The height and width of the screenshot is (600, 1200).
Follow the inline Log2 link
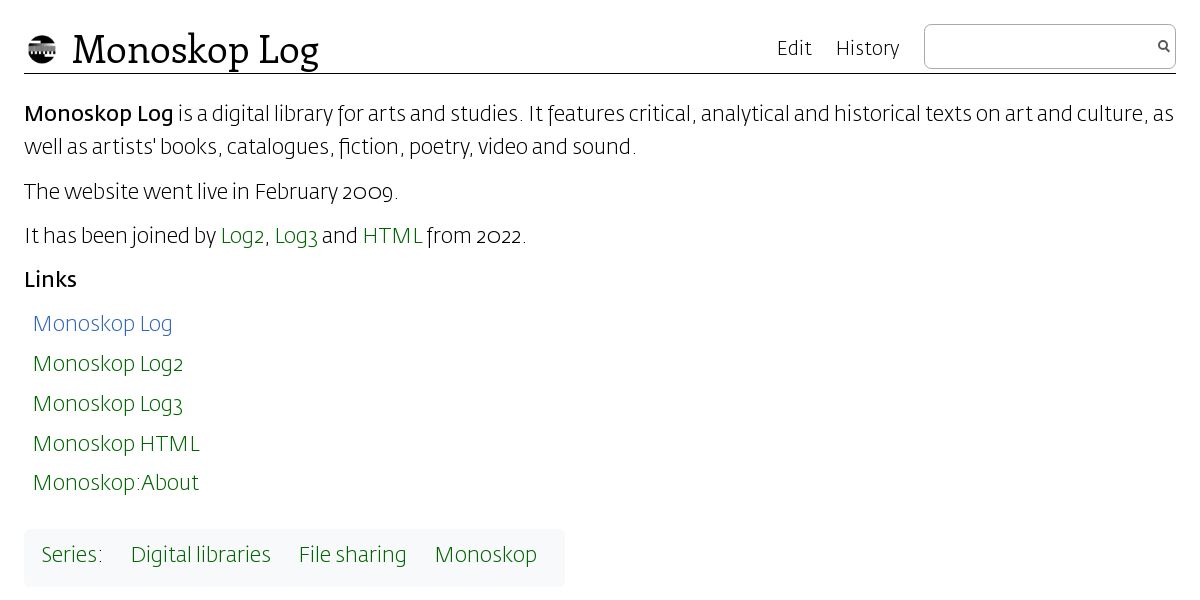pos(242,236)
